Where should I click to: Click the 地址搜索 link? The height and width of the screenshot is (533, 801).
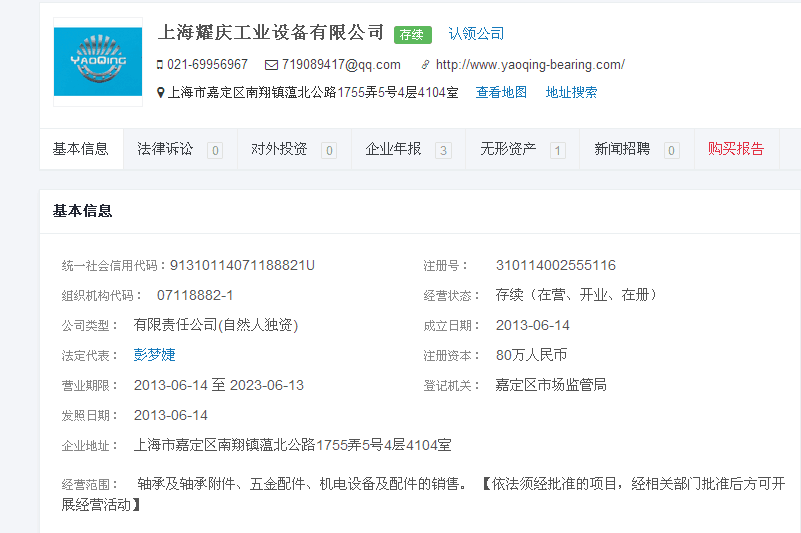(x=571, y=93)
